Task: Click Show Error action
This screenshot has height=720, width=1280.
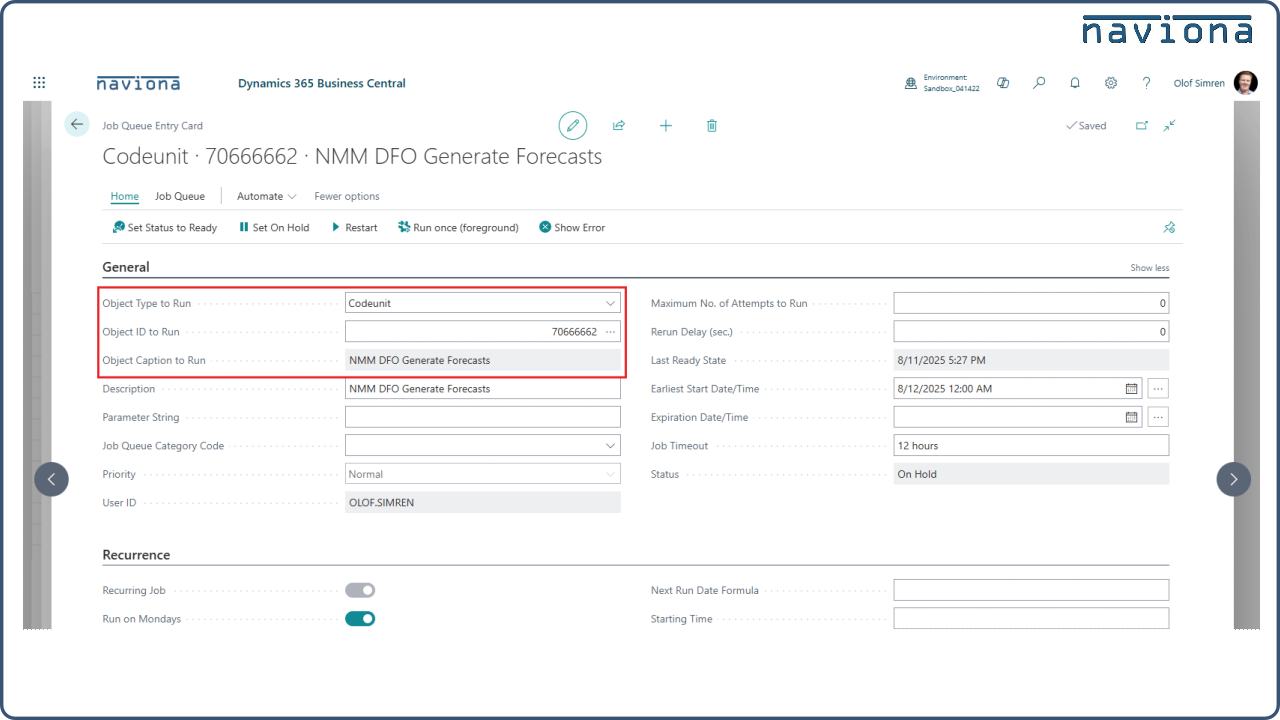Action: (572, 228)
